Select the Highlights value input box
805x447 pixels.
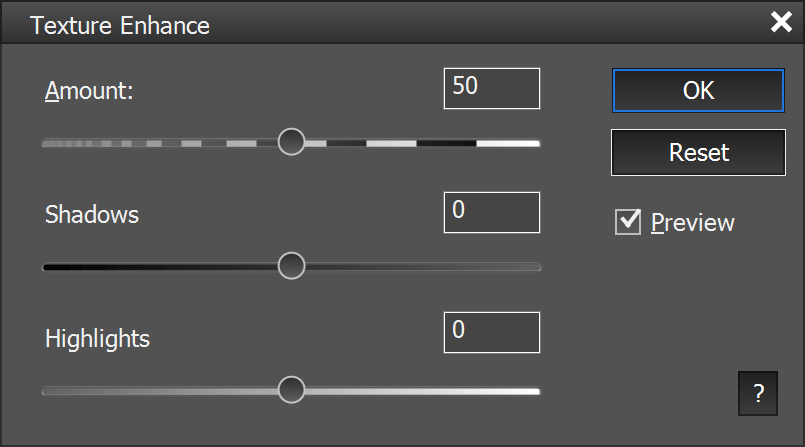[491, 332]
